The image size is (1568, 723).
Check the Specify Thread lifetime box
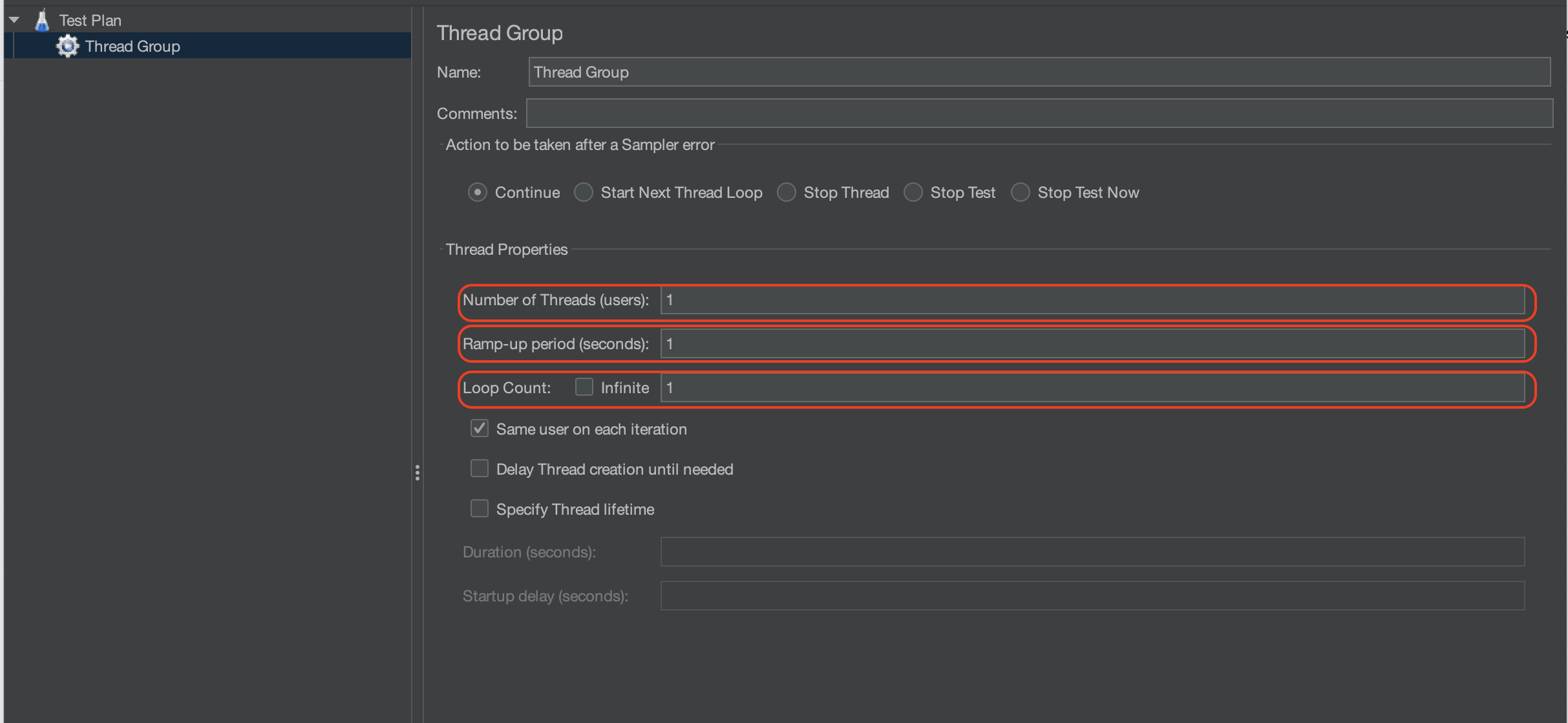pyautogui.click(x=480, y=509)
